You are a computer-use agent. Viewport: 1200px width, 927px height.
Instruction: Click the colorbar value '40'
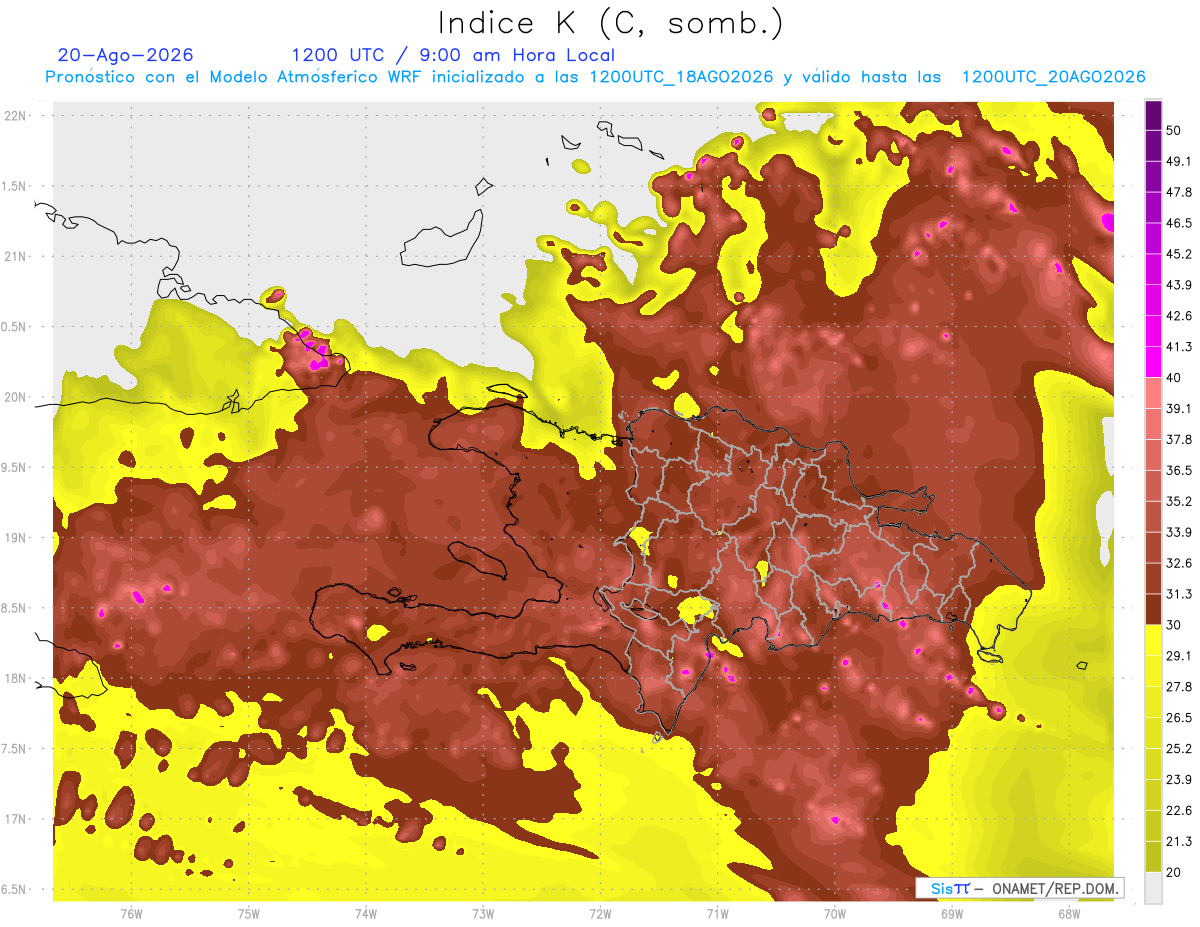click(1174, 378)
